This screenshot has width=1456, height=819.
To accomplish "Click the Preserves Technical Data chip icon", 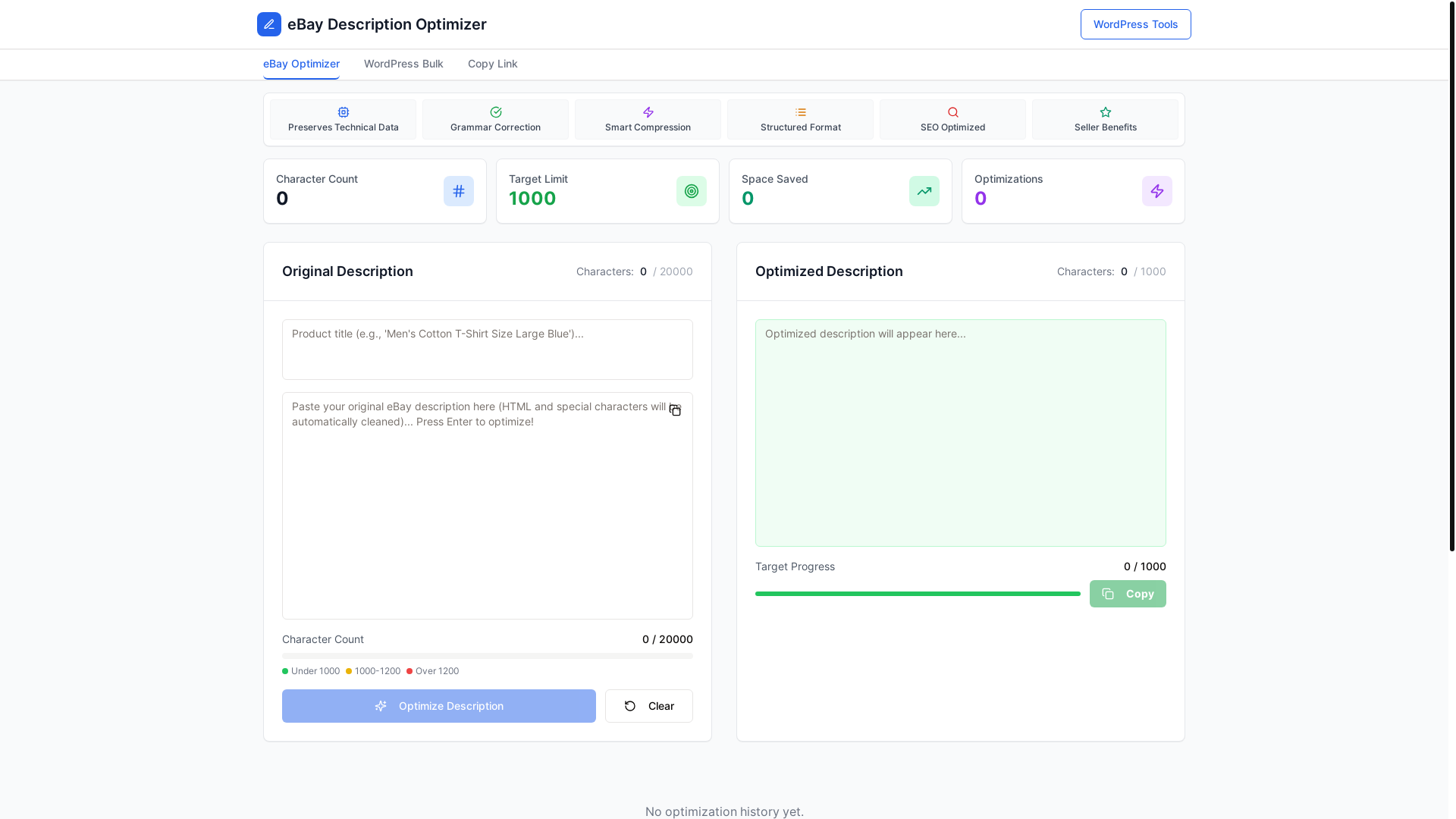I will click(x=344, y=112).
